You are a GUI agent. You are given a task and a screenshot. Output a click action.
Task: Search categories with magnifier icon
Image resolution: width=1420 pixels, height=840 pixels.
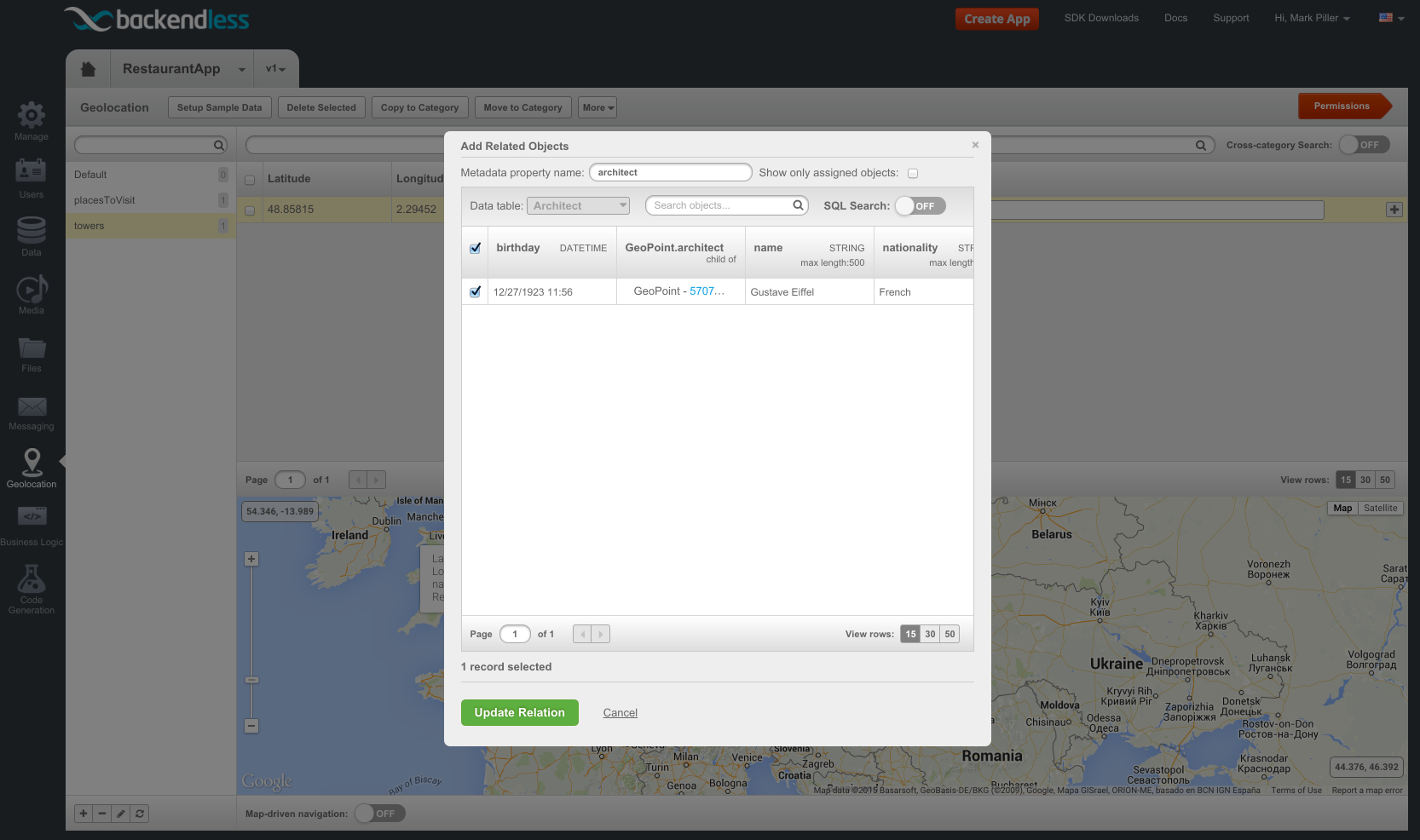point(219,146)
